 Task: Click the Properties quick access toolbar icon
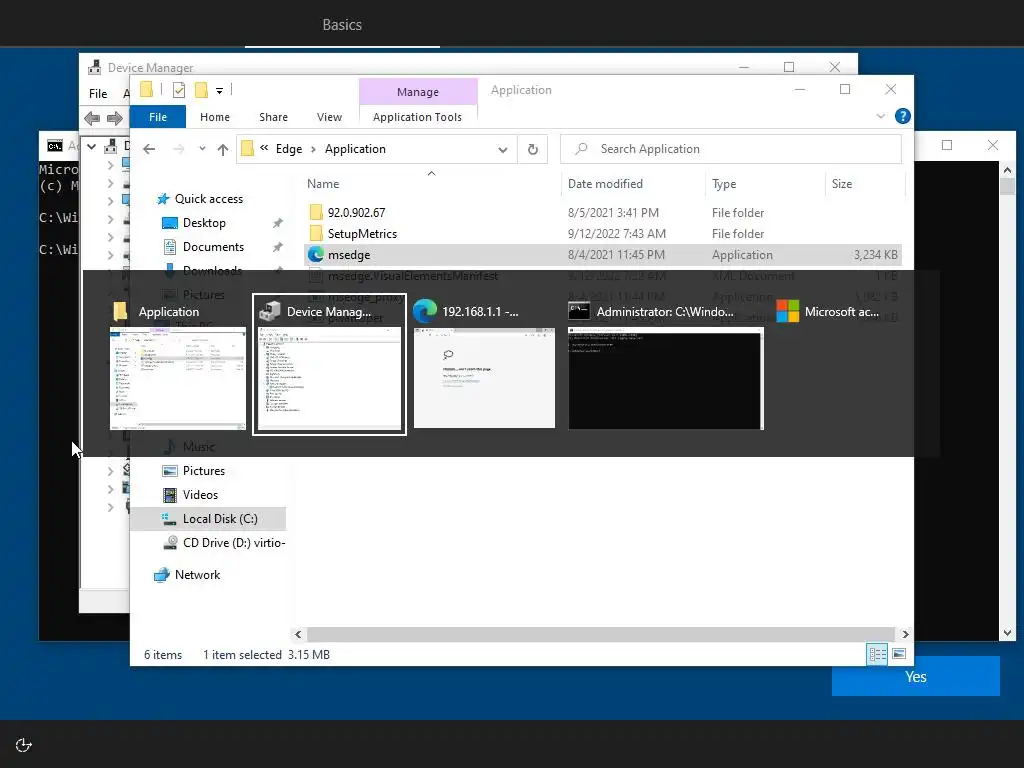pos(179,90)
